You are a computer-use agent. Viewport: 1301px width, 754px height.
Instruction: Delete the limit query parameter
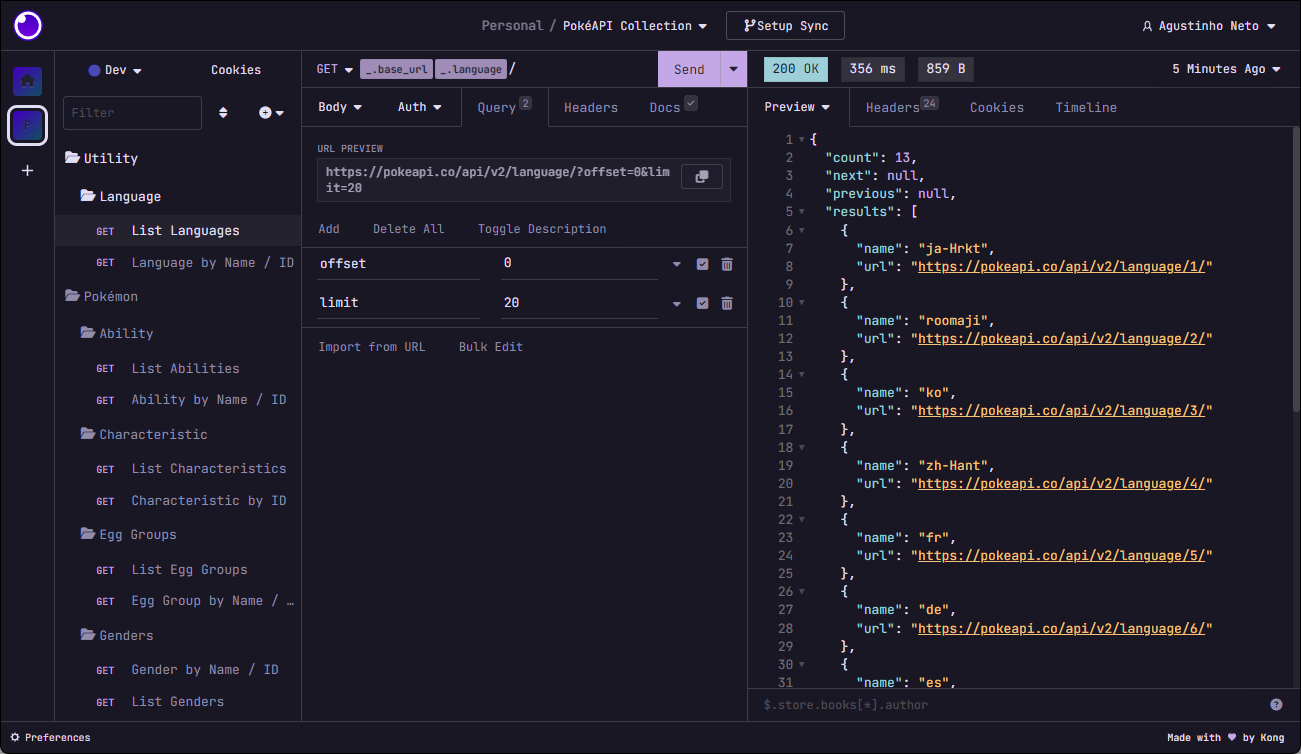coord(727,303)
